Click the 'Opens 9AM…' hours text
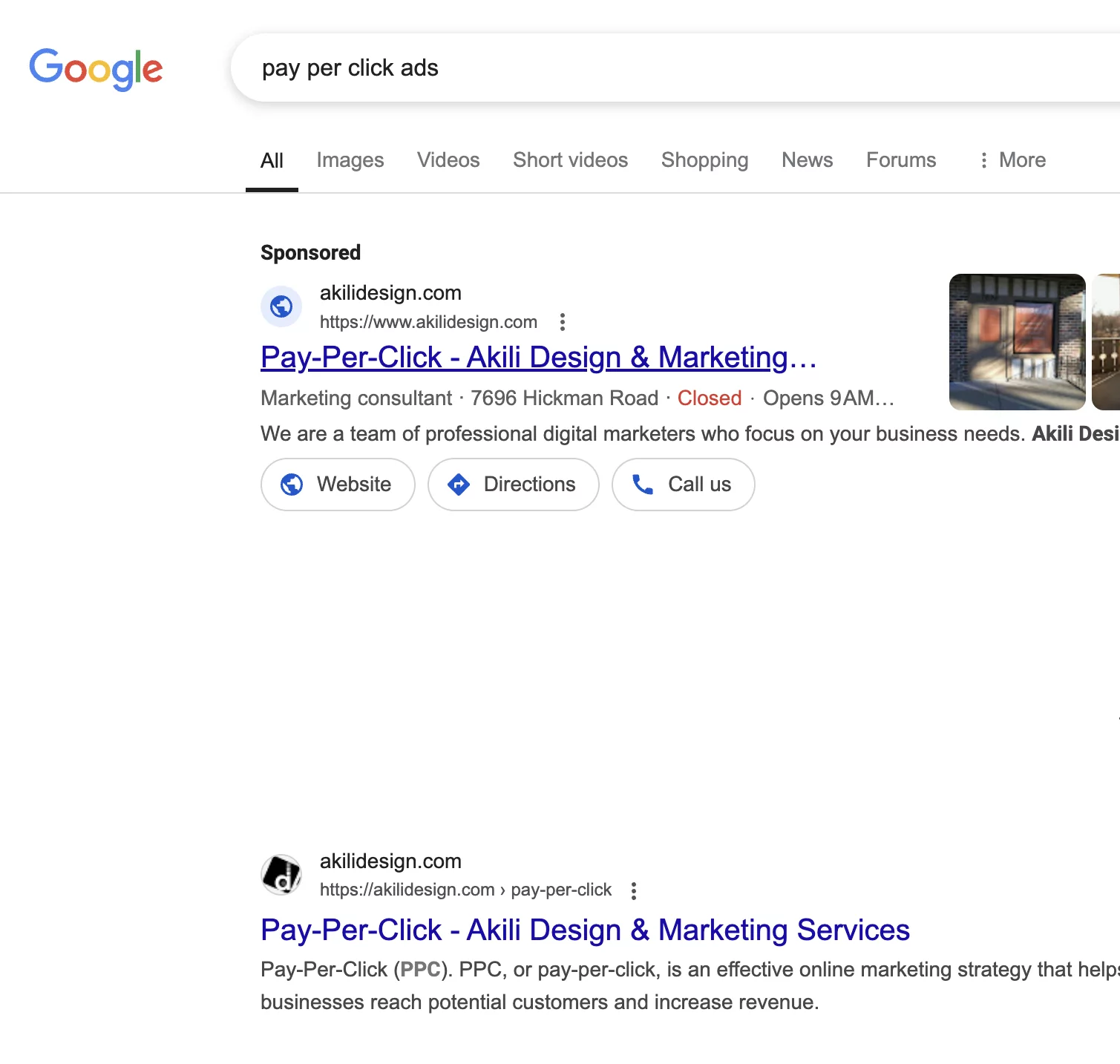The image size is (1120, 1064). click(828, 398)
